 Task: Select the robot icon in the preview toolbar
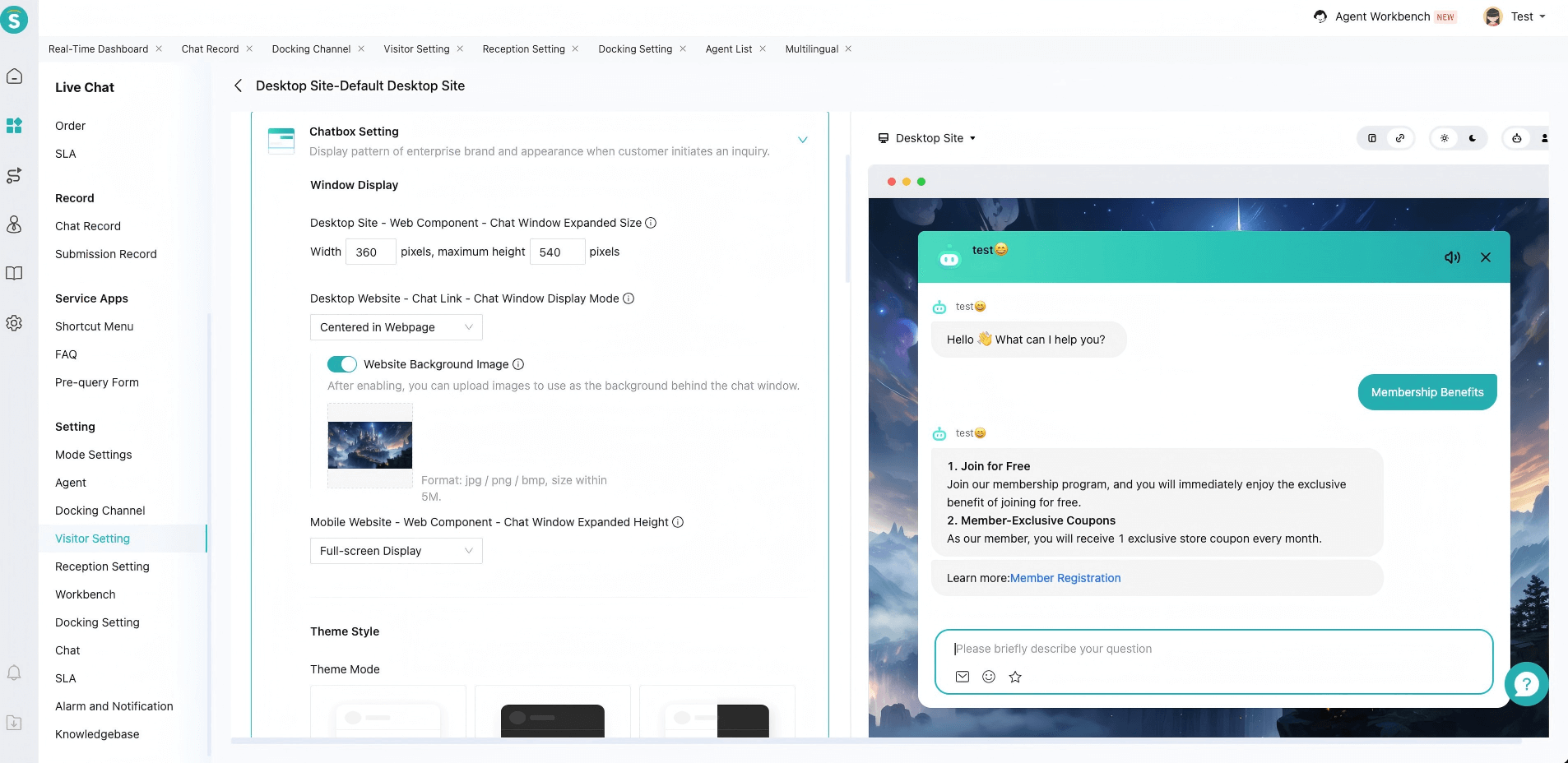click(x=1516, y=138)
